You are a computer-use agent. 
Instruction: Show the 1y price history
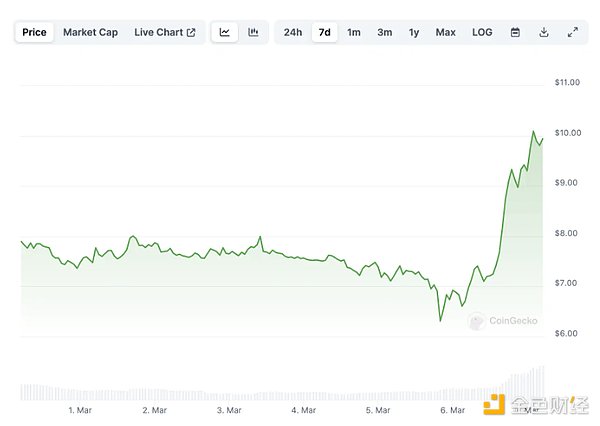pos(414,32)
